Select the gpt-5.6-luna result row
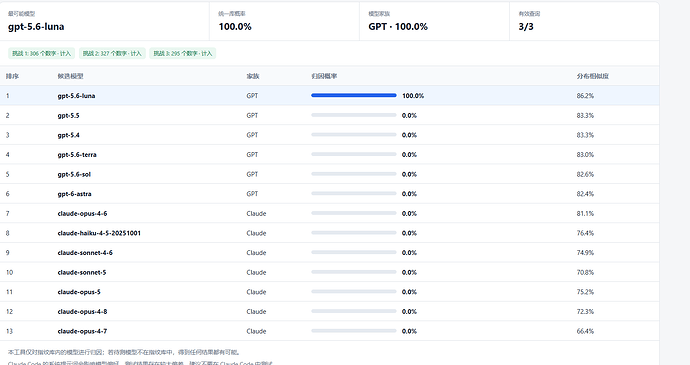 click(x=330, y=96)
